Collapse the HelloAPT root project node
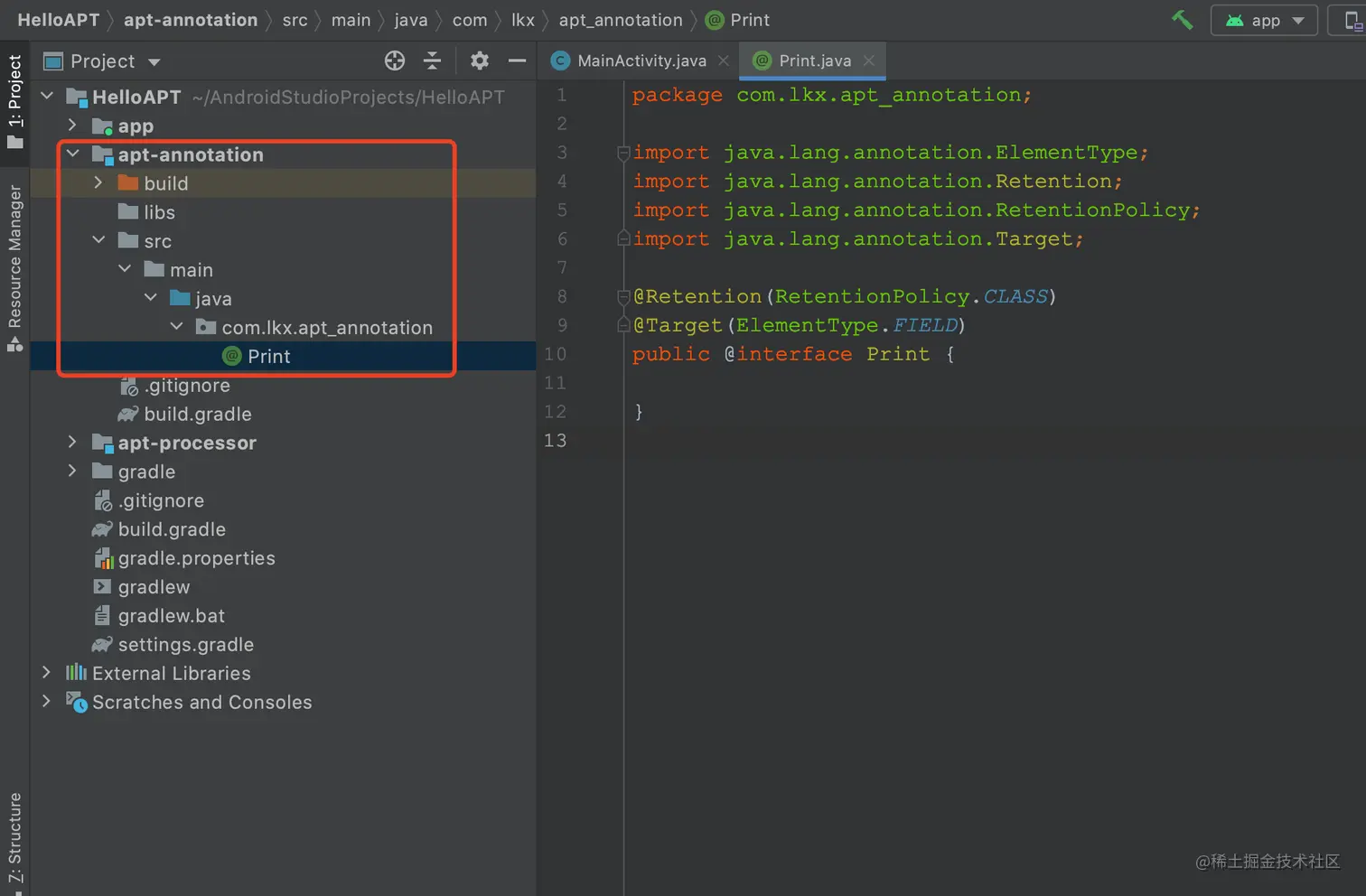Image resolution: width=1366 pixels, height=896 pixels. pyautogui.click(x=47, y=96)
